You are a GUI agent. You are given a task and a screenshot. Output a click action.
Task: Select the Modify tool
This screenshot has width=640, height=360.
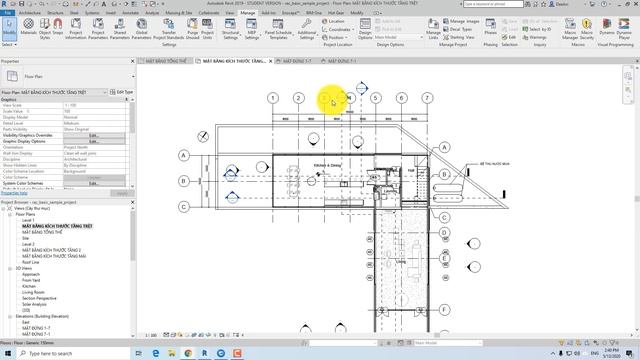9,28
